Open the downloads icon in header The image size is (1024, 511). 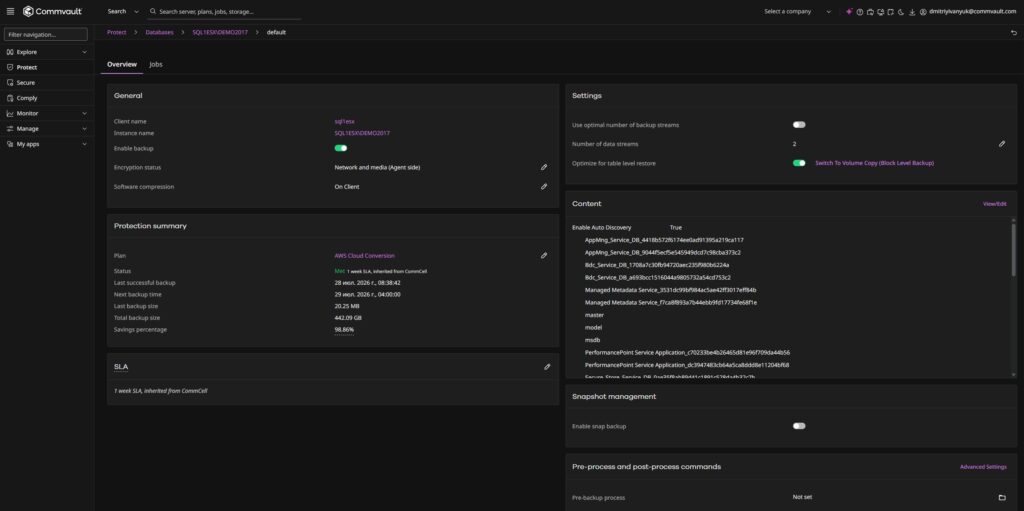point(912,12)
